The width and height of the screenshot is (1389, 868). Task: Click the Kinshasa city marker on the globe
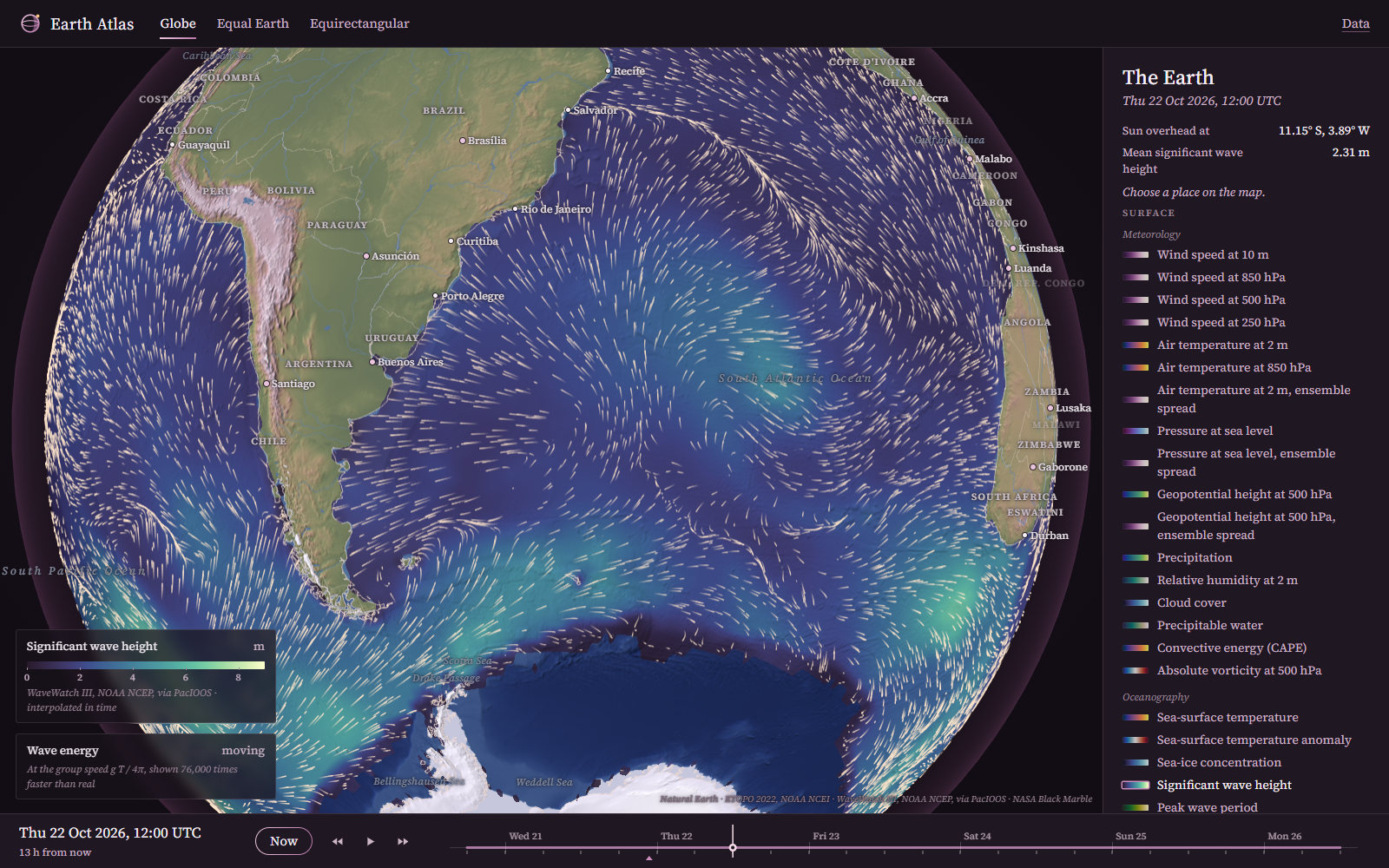(1012, 248)
